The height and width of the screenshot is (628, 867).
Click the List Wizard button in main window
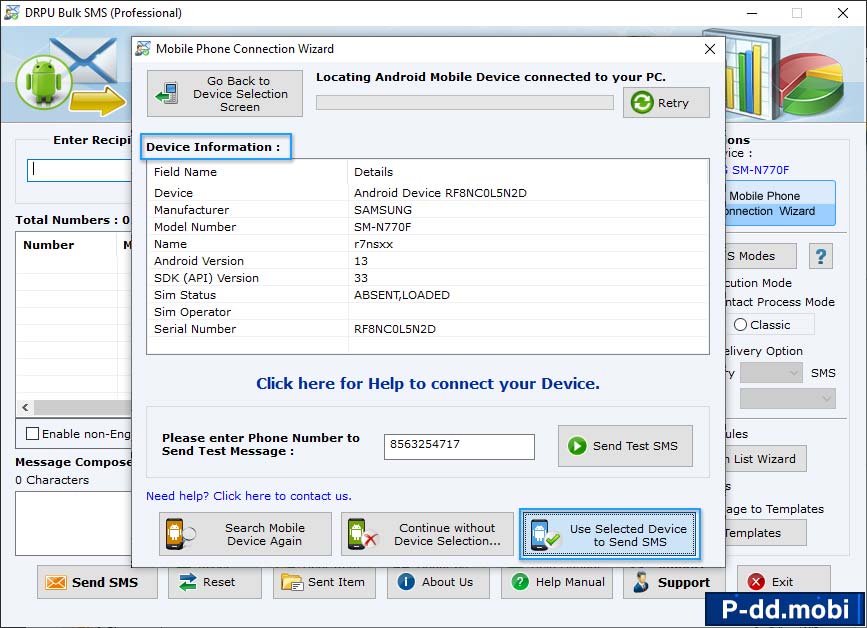(766, 459)
